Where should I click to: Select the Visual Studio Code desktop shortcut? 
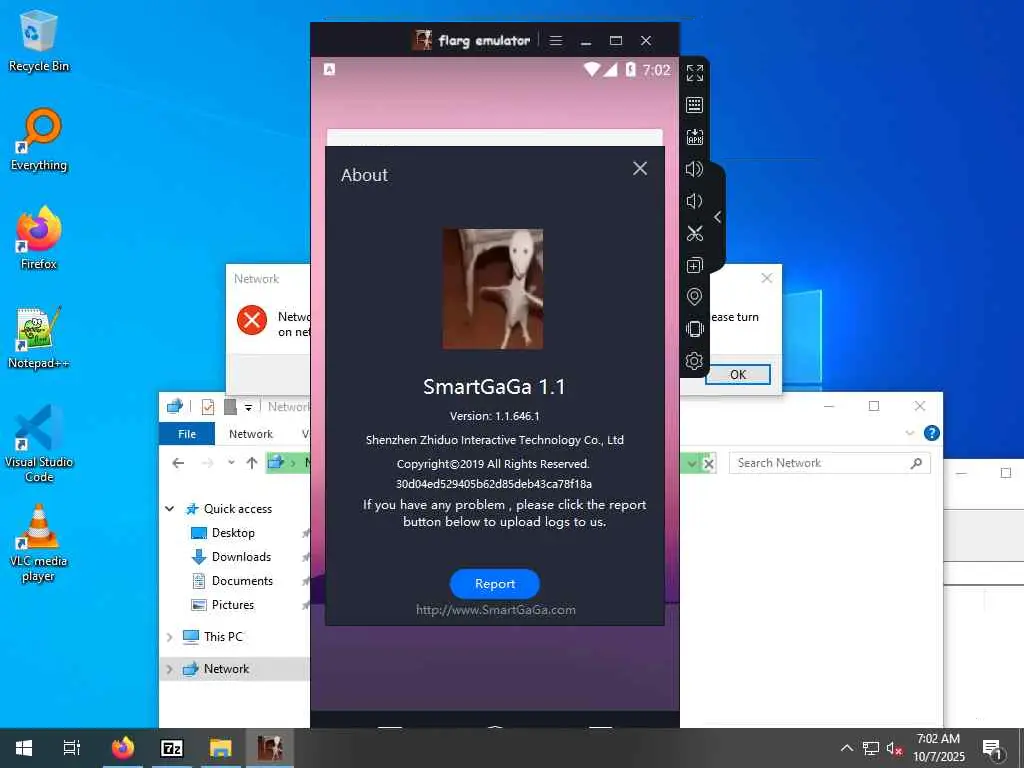point(39,444)
